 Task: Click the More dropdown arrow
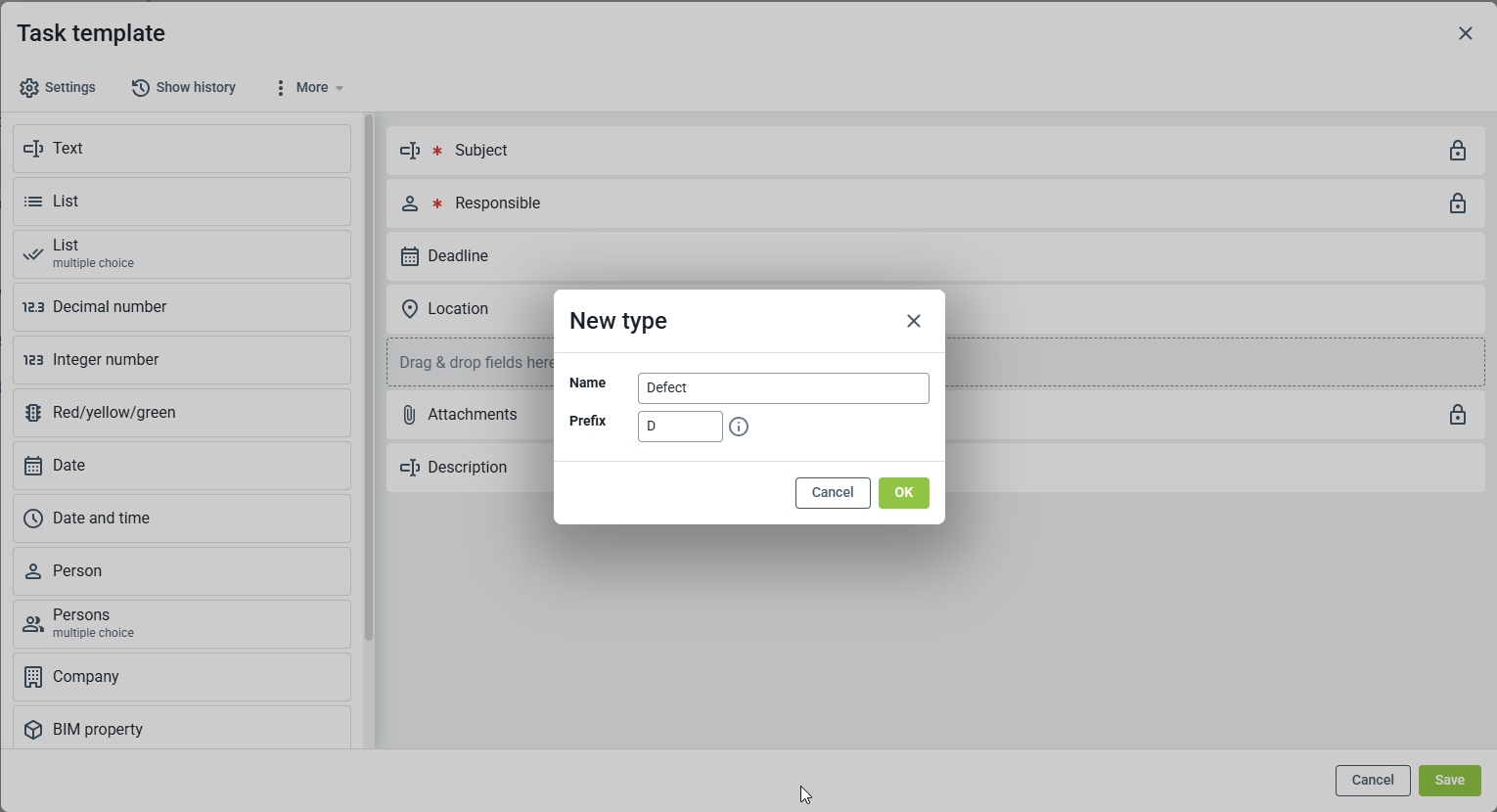click(x=340, y=88)
